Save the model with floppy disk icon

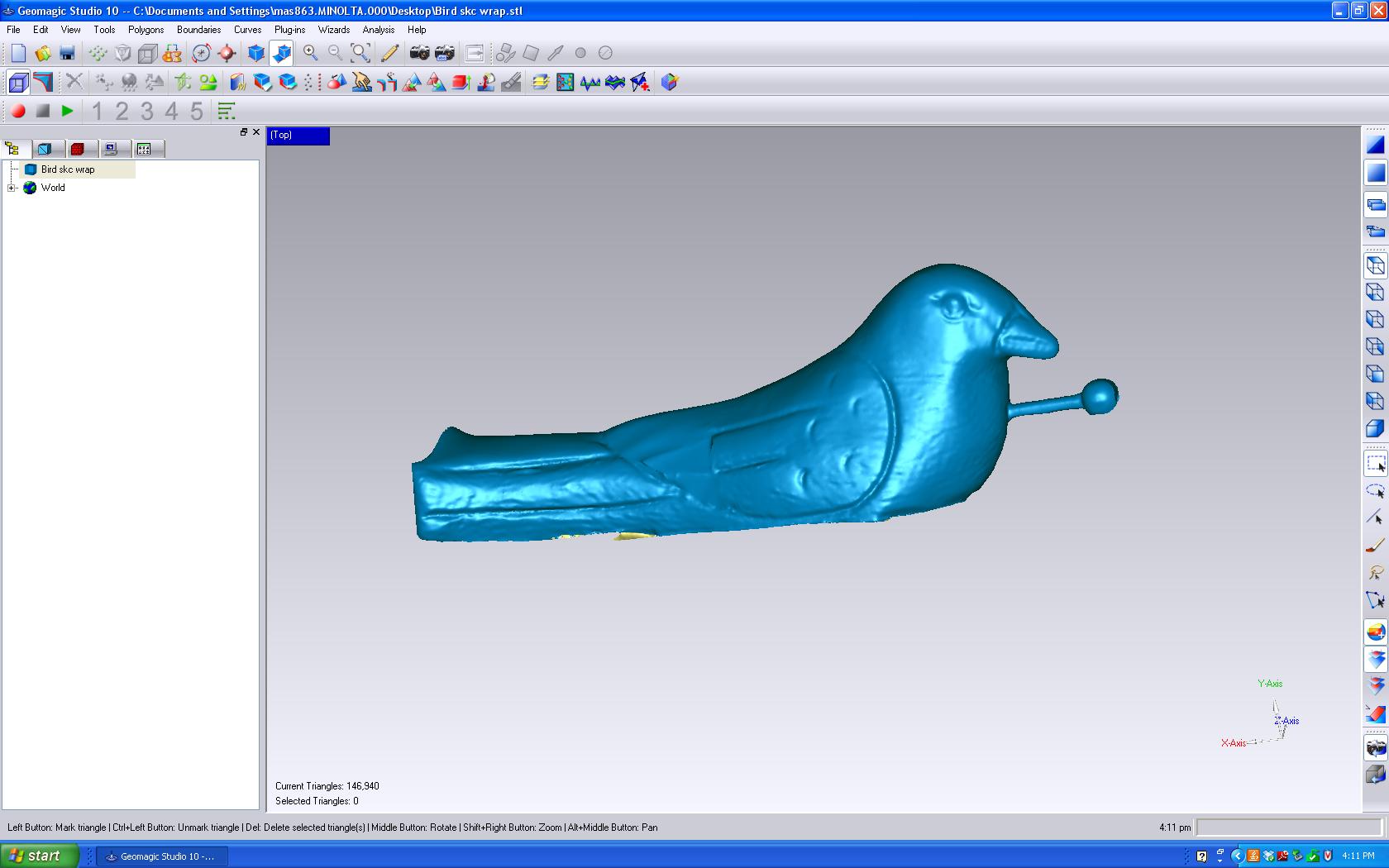[x=67, y=53]
